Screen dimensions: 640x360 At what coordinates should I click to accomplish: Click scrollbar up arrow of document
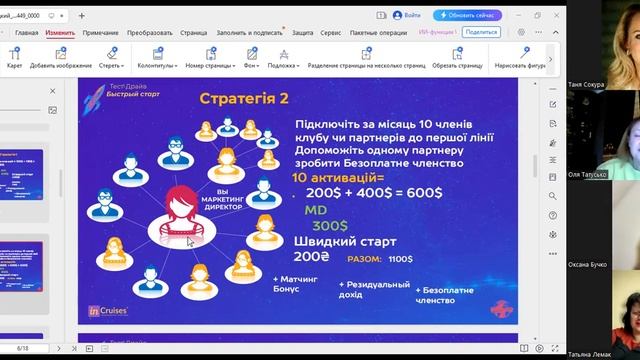tap(535, 84)
